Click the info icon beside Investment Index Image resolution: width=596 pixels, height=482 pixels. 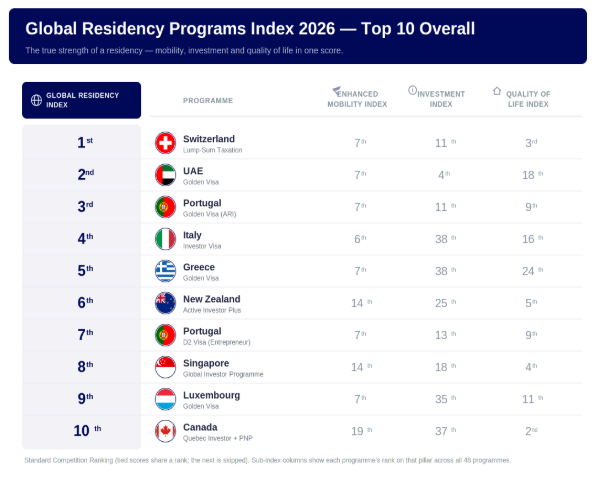pyautogui.click(x=412, y=90)
